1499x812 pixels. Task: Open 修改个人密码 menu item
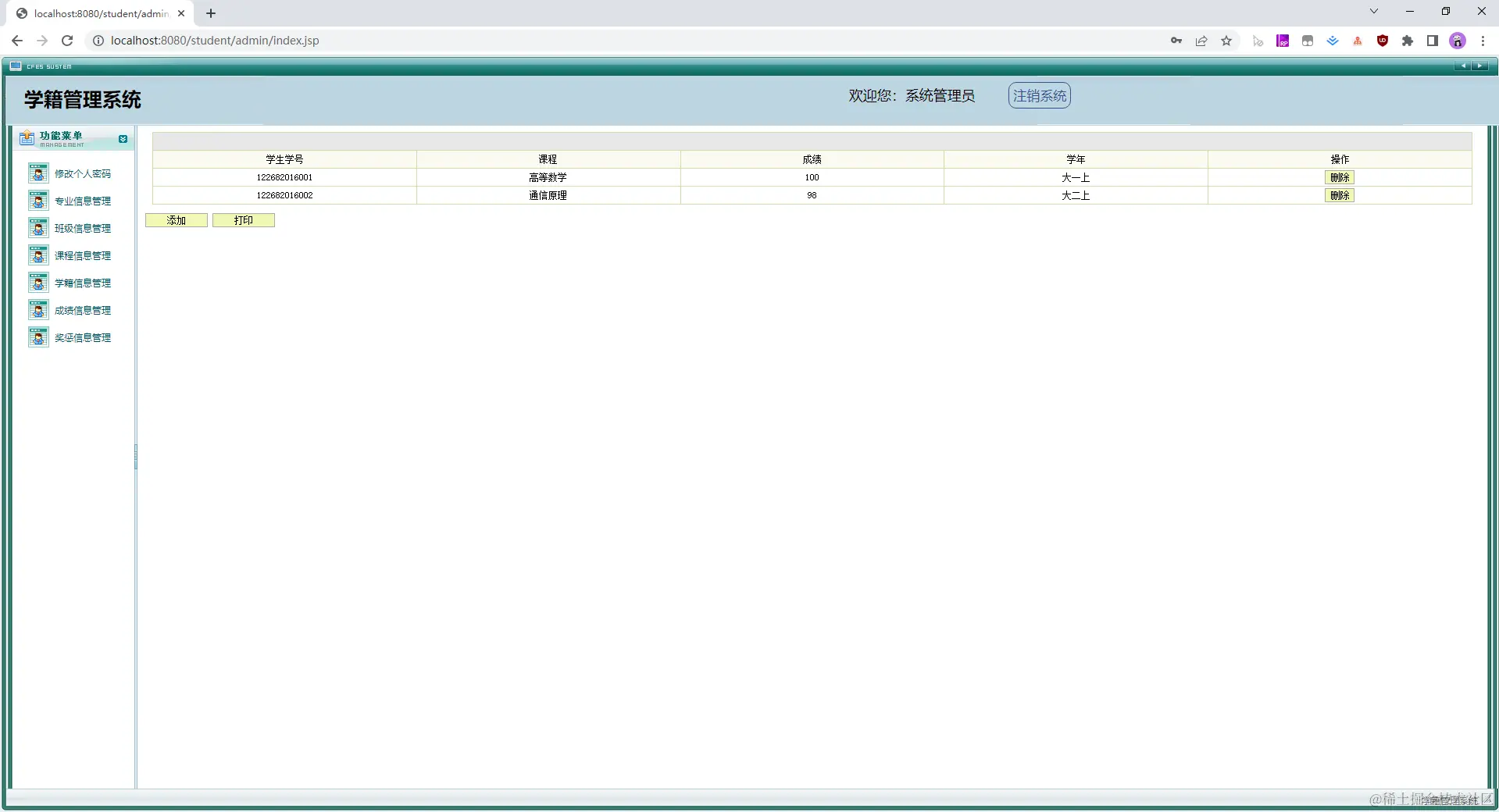tap(83, 174)
